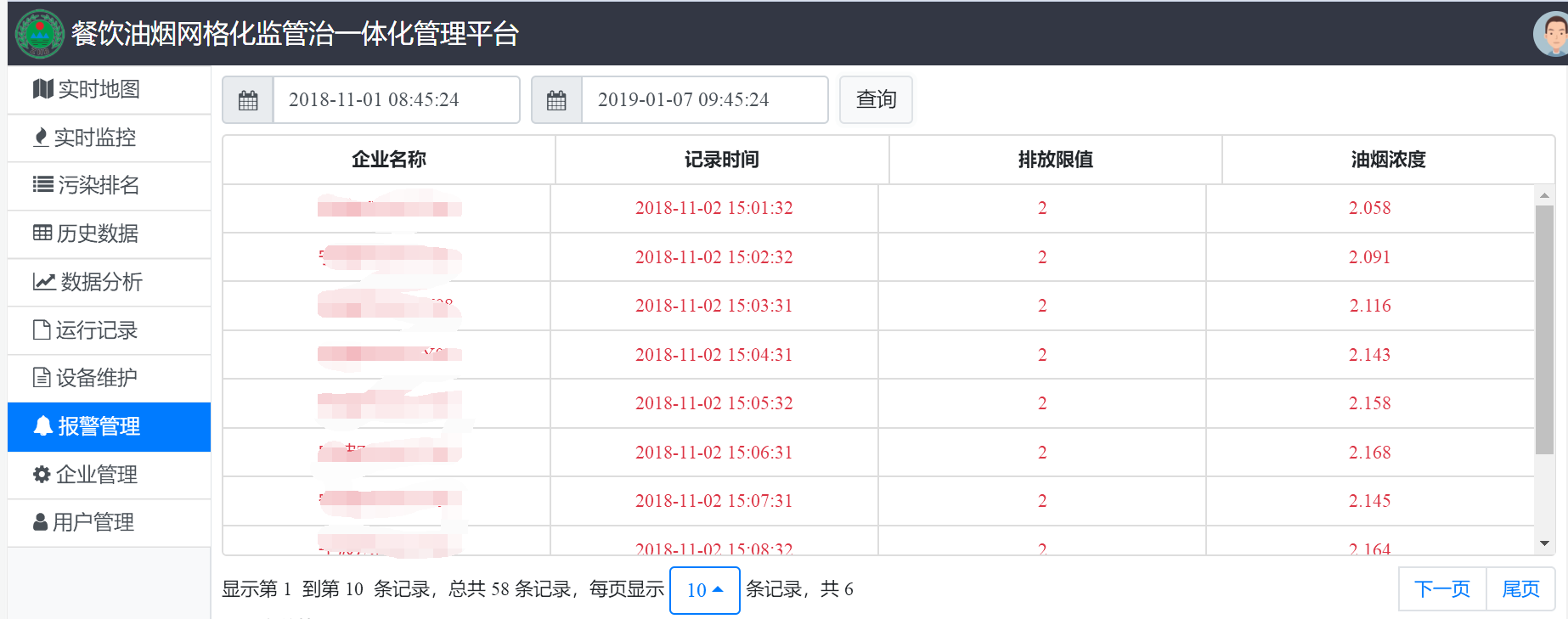Click the start datetime input field

[395, 100]
